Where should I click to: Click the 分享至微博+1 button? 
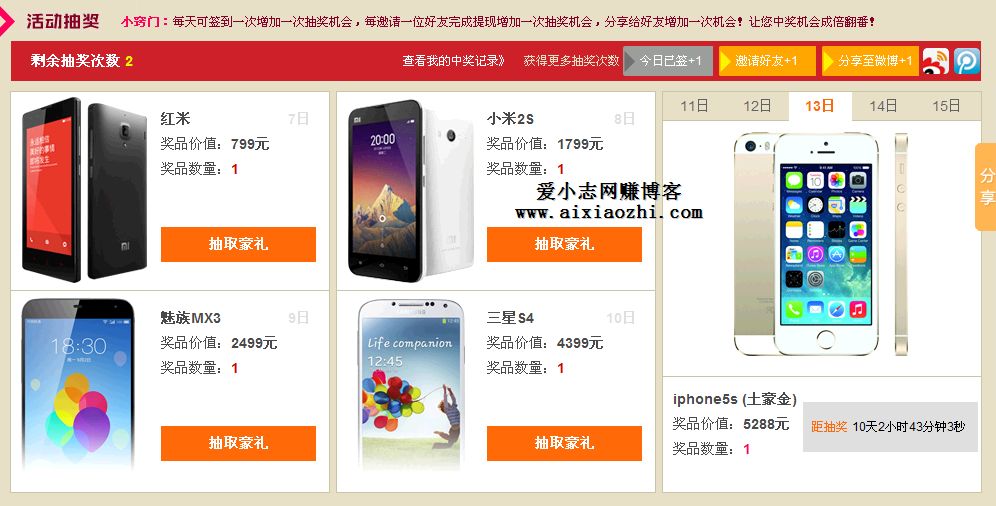(870, 61)
